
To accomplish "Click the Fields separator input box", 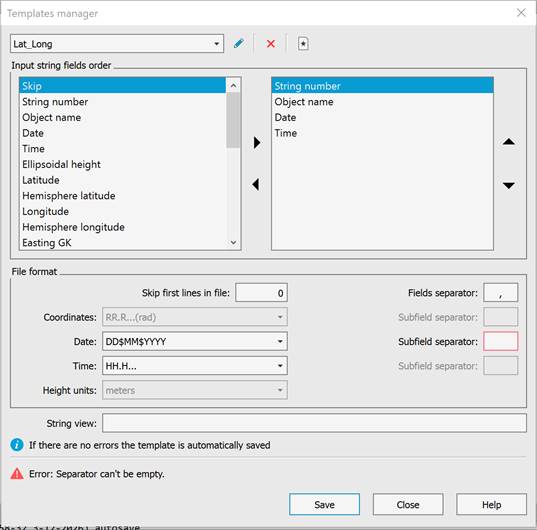I will coord(500,293).
